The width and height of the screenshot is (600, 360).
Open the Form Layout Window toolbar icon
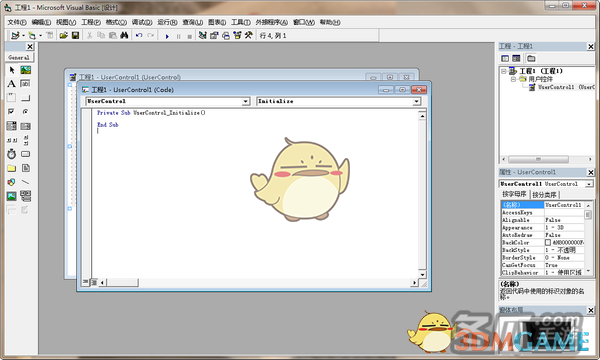pos(226,36)
